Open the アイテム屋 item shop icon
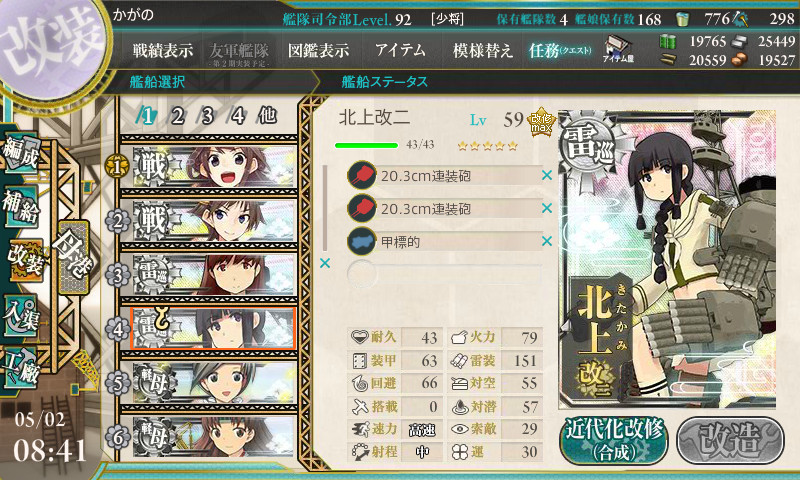Image resolution: width=800 pixels, height=480 pixels. [618, 49]
